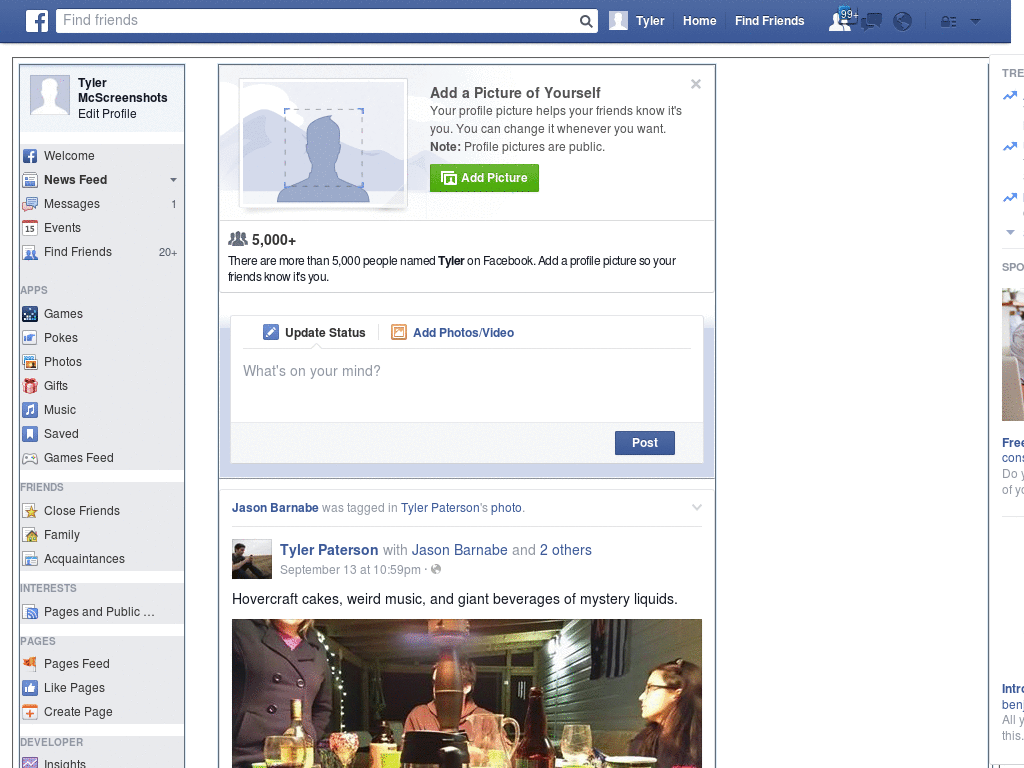Click Tyler's profile thumbnail in top bar

pyautogui.click(x=618, y=21)
